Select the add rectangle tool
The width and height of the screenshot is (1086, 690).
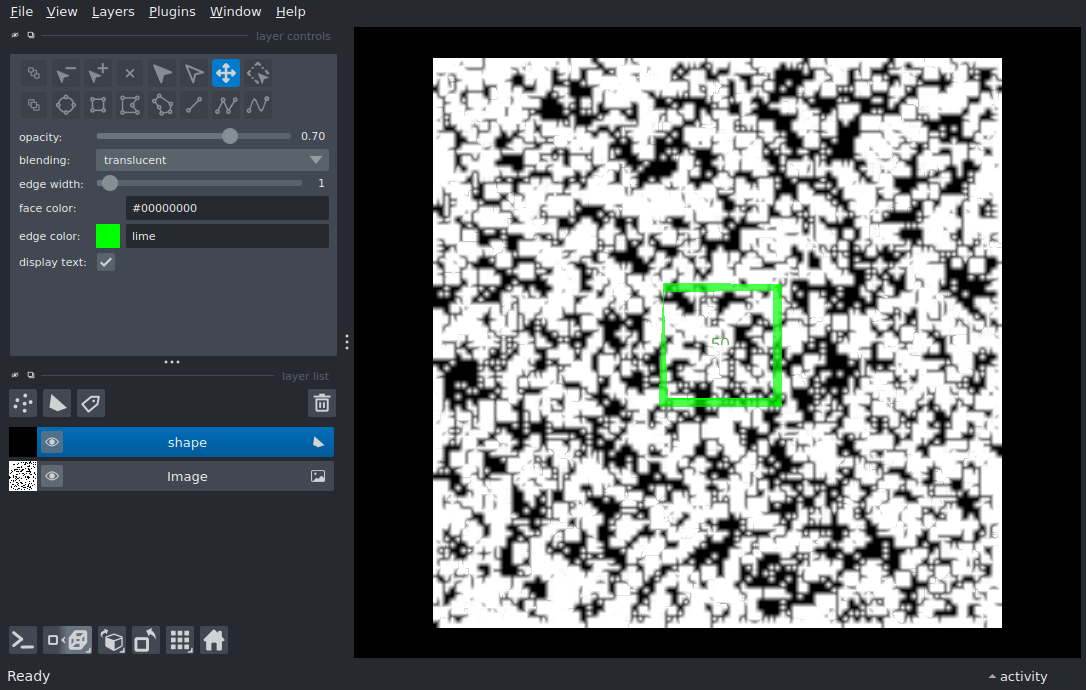click(98, 105)
